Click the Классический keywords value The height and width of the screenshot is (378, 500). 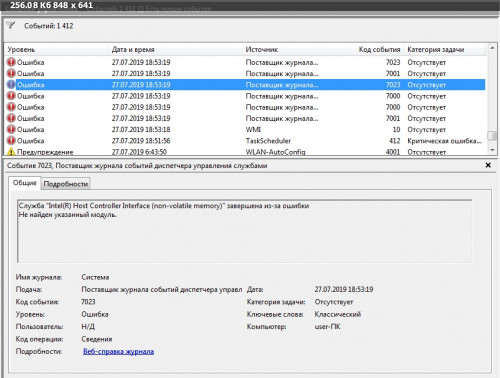[338, 314]
